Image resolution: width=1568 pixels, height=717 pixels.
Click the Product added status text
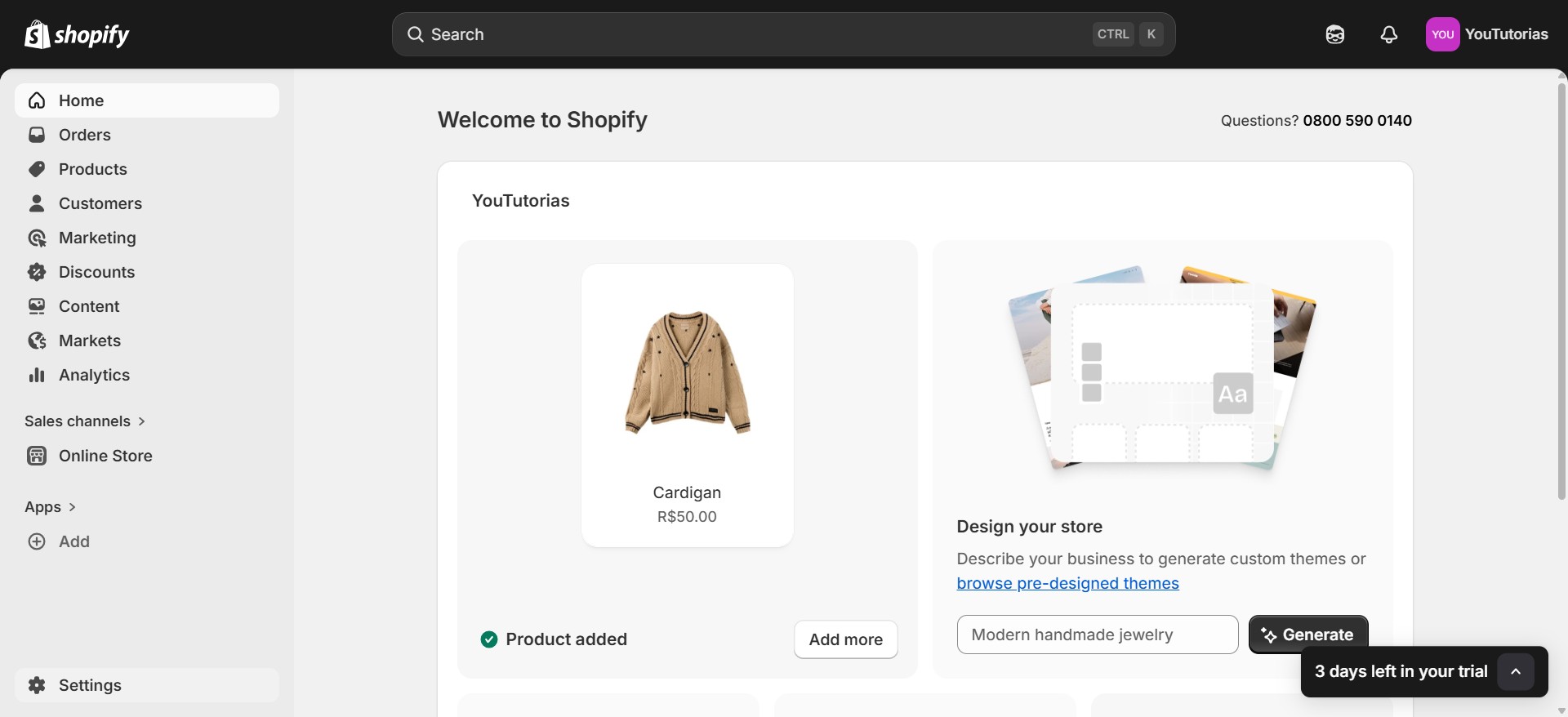pos(567,639)
